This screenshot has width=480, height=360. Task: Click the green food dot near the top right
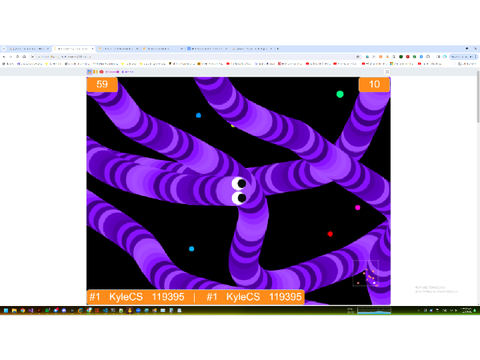[340, 94]
